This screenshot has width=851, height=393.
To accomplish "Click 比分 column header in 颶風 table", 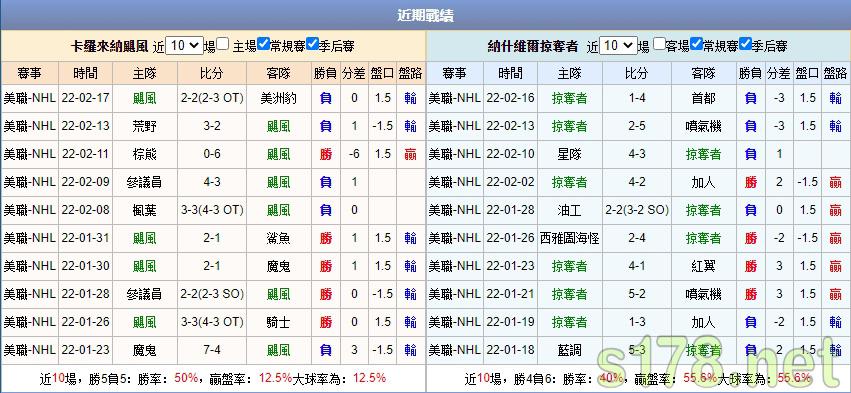I will [212, 73].
